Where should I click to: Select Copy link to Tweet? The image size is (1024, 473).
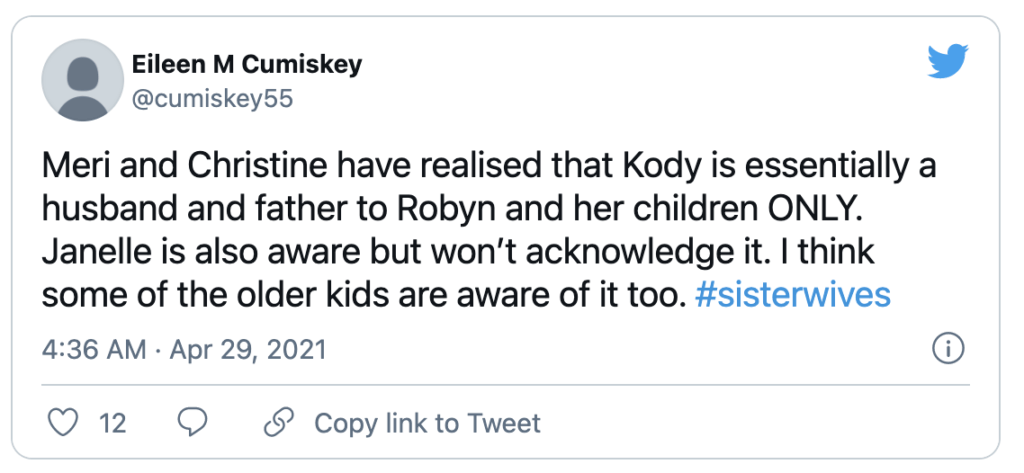[427, 423]
